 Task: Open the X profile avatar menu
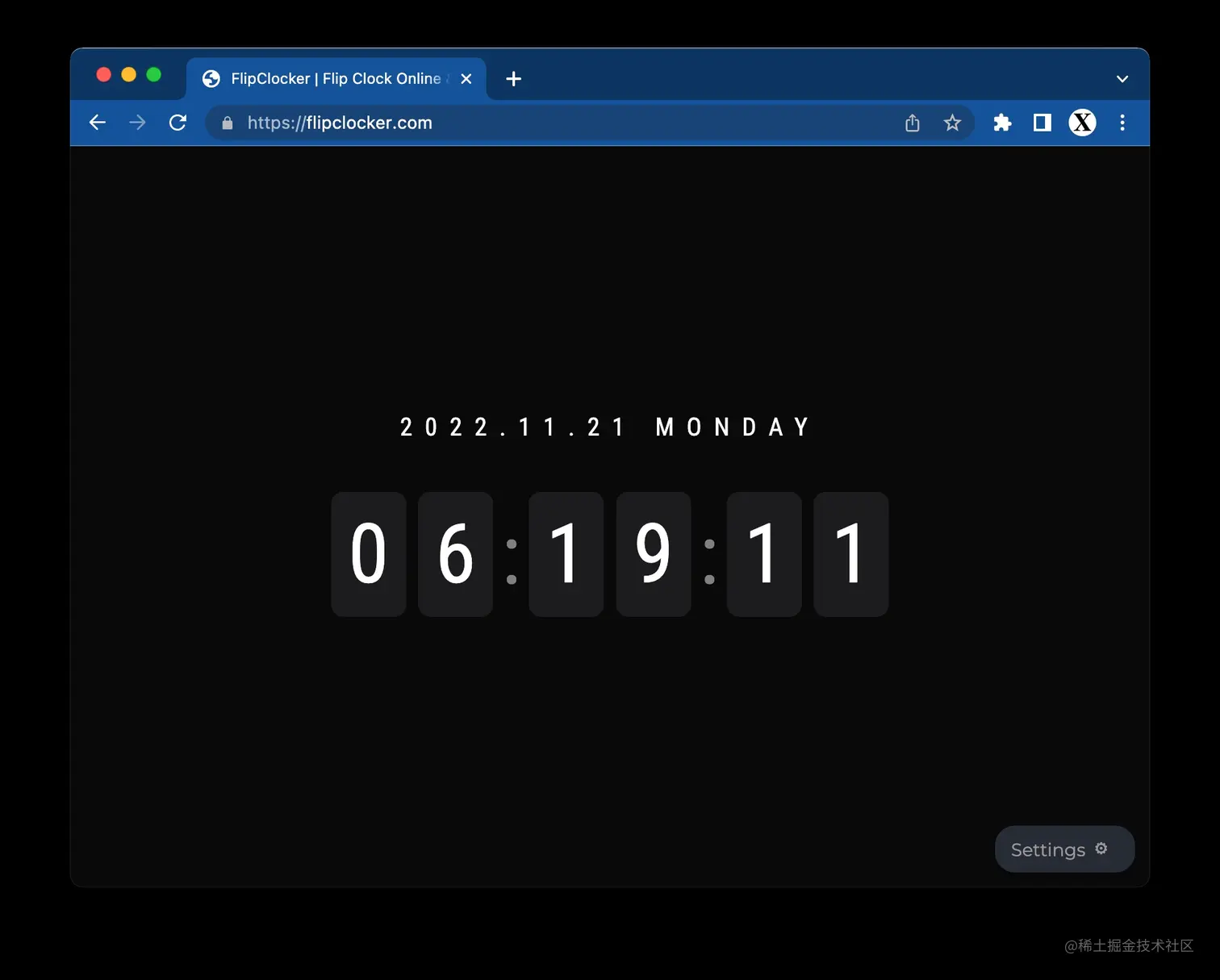pos(1082,123)
